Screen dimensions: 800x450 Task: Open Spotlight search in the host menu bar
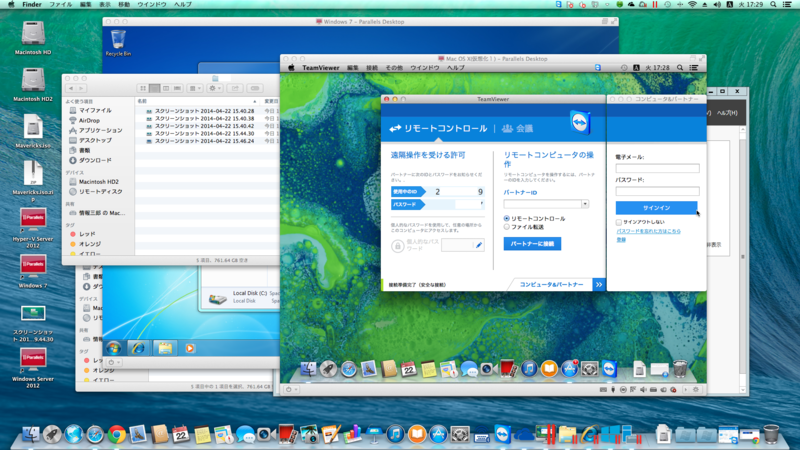[773, 4]
